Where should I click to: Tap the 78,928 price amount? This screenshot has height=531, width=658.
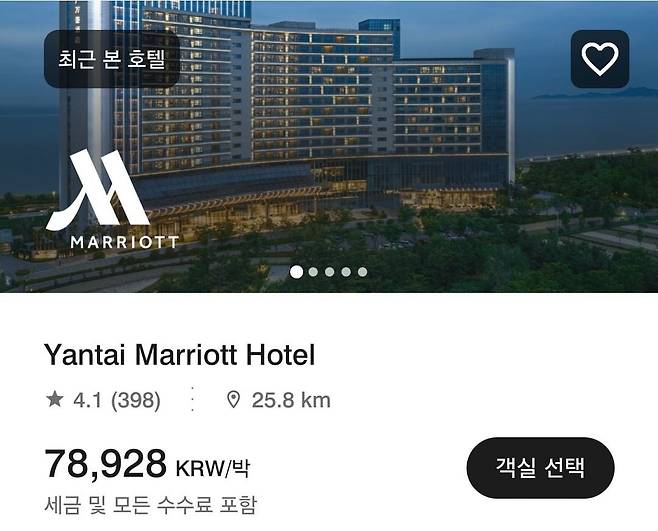tap(106, 464)
